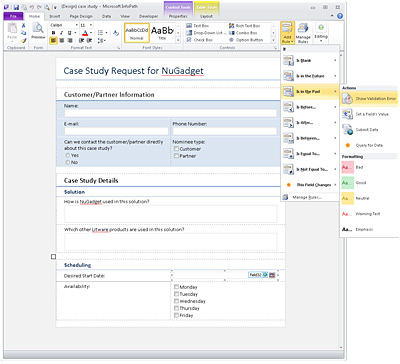
Task: Cut selection with the scissors icon
Action: [x=23, y=26]
